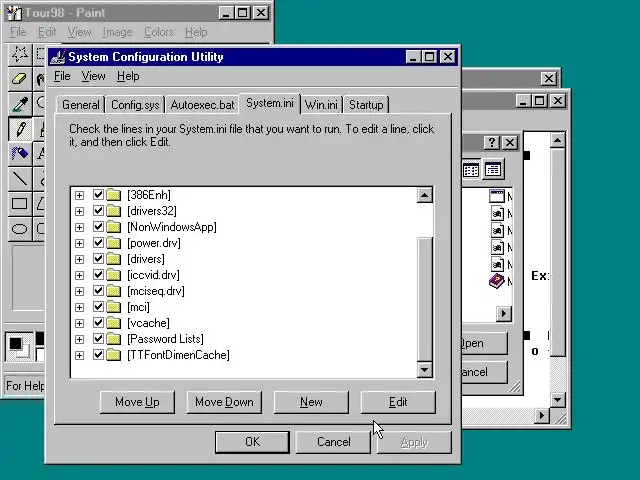Choose the Airbrush tool in Paint

tap(20, 154)
